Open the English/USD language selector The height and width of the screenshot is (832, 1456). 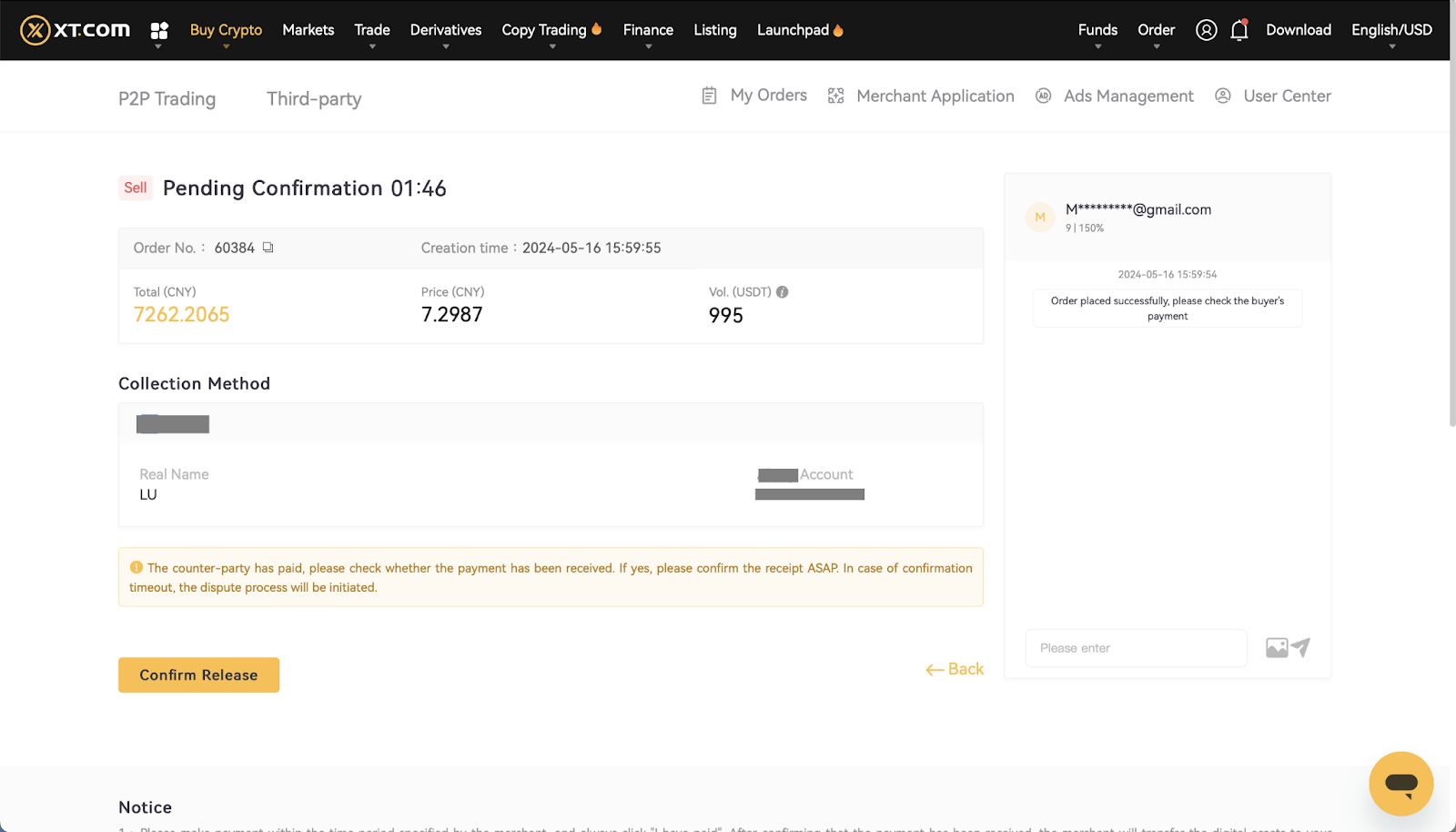(x=1390, y=30)
